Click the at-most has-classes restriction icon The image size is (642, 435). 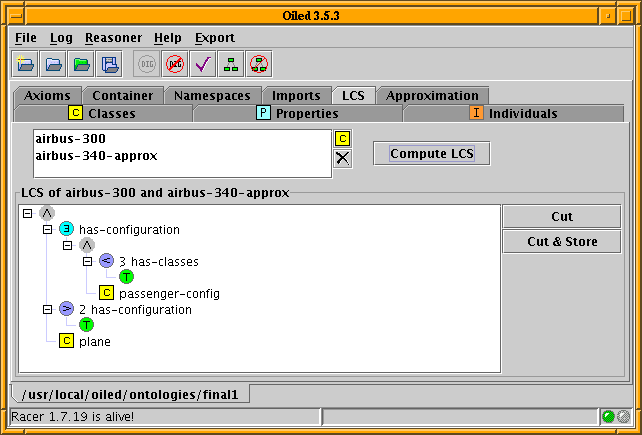[106, 261]
